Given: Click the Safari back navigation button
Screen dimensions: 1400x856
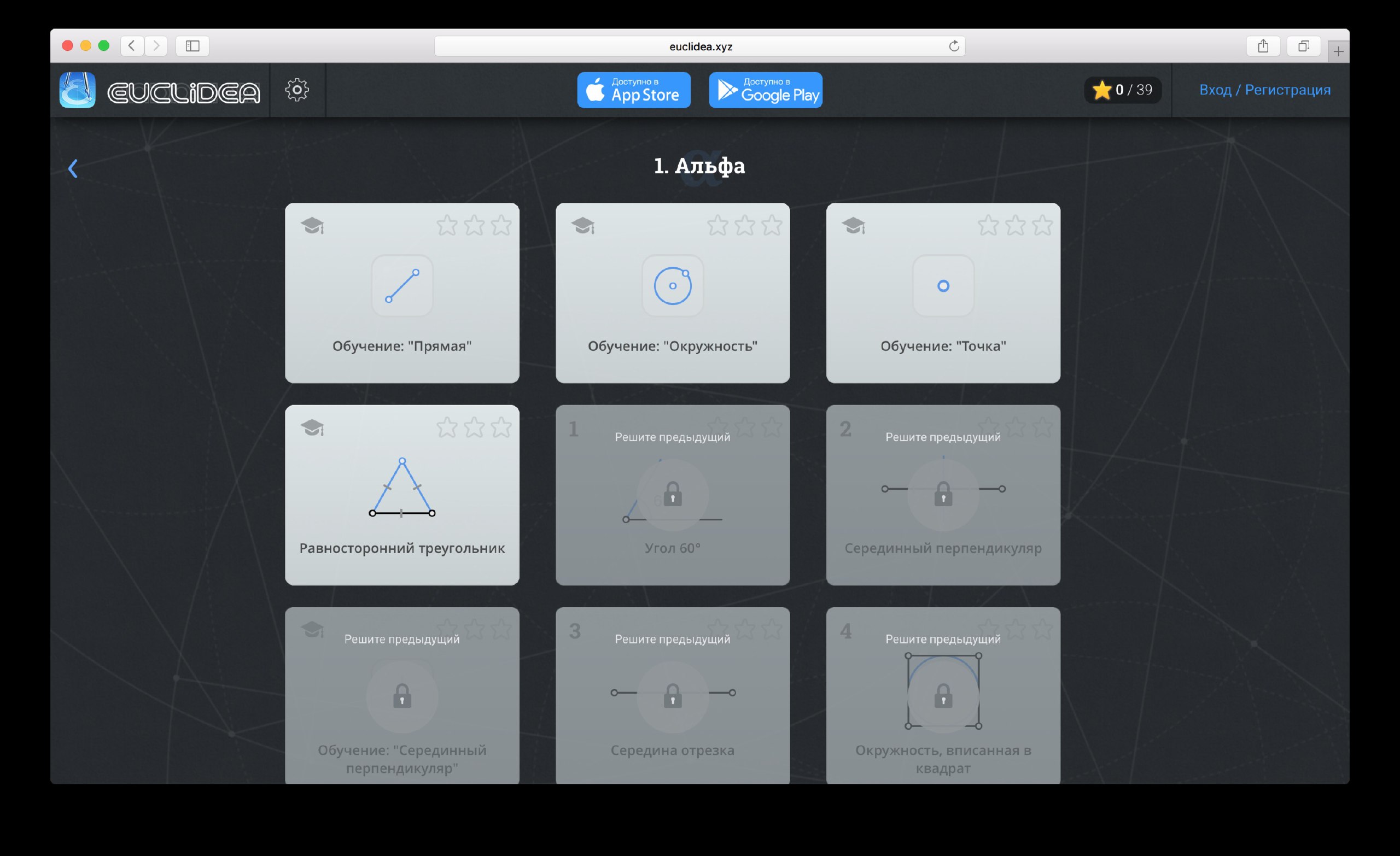Looking at the screenshot, I should click(132, 45).
